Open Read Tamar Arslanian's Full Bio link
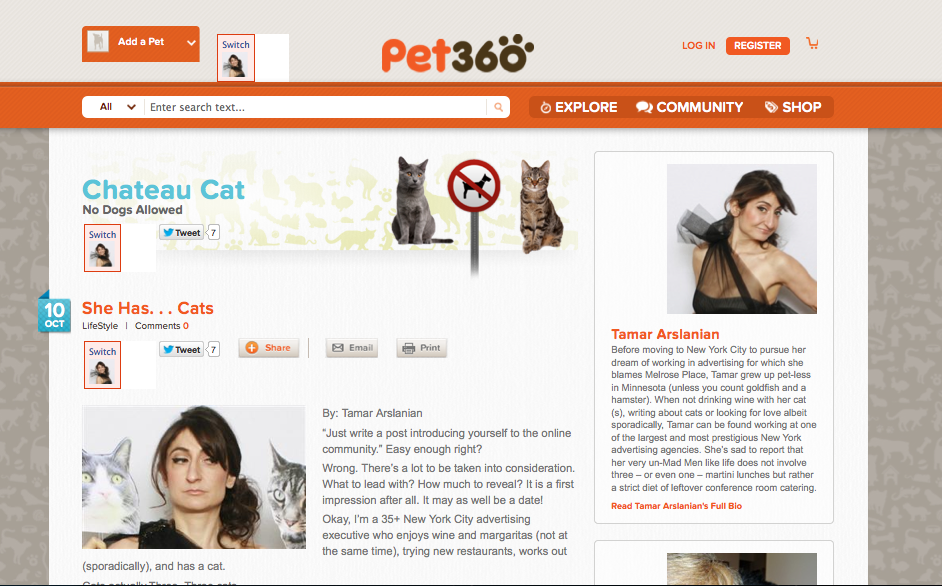 coord(676,506)
